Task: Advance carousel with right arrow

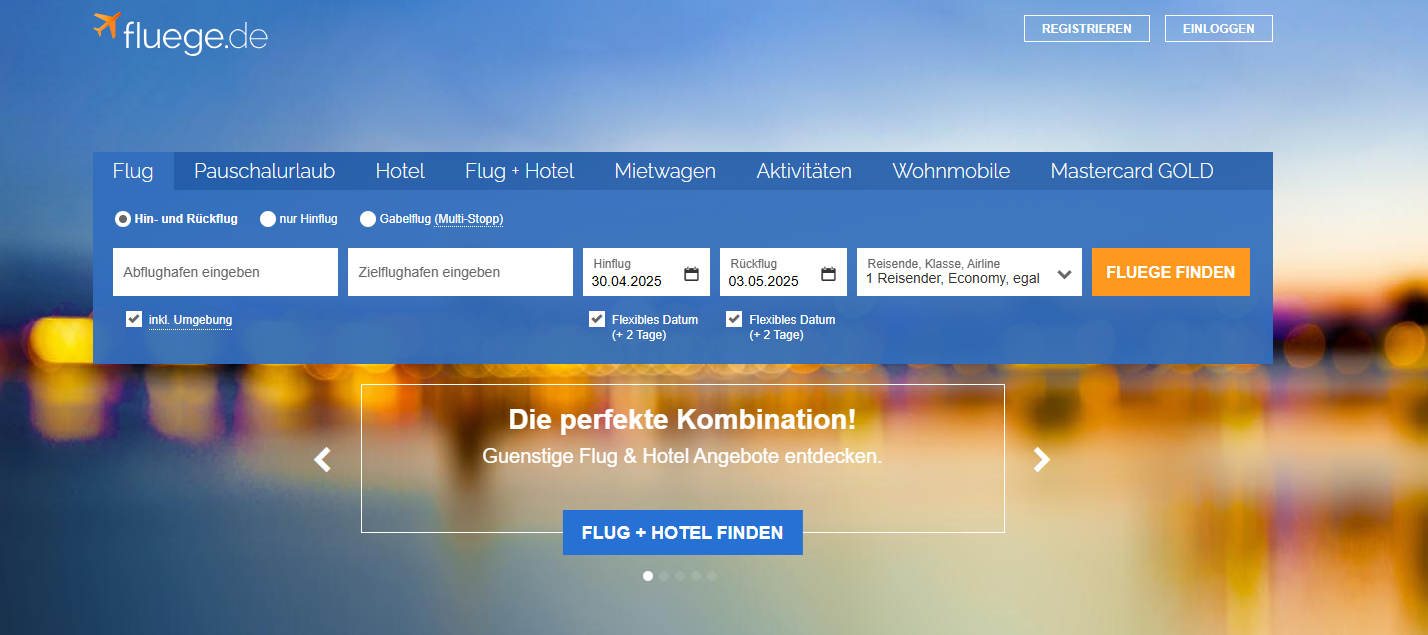Action: point(1042,459)
